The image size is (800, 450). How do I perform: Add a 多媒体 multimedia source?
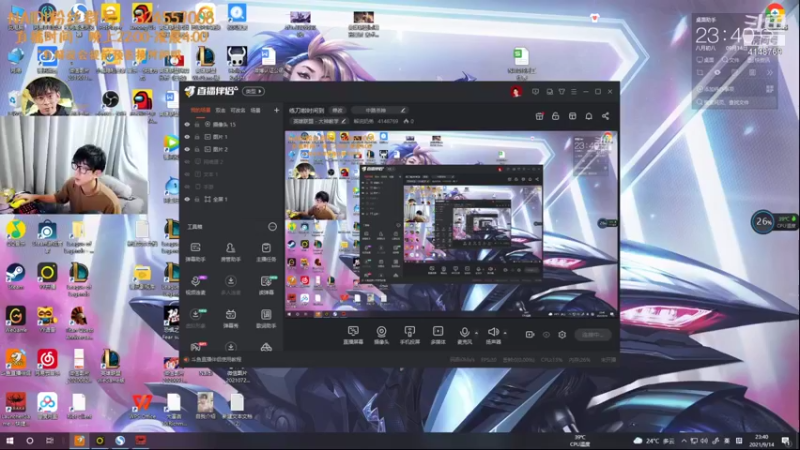click(438, 335)
